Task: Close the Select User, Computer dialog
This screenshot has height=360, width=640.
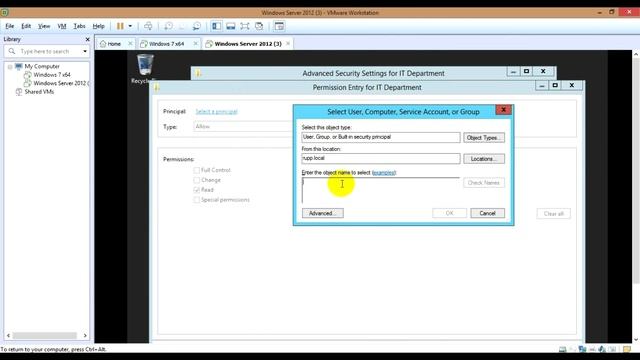Action: 504,110
